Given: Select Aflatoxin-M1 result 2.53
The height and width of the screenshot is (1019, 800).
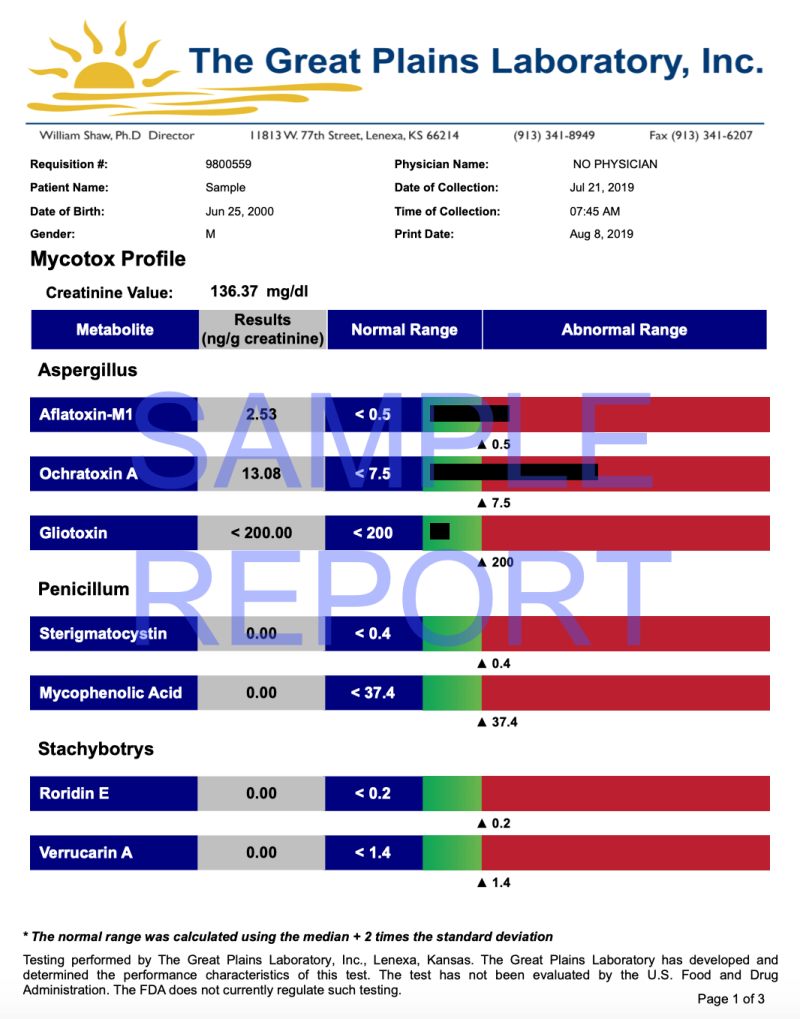Looking at the screenshot, I should click(261, 415).
